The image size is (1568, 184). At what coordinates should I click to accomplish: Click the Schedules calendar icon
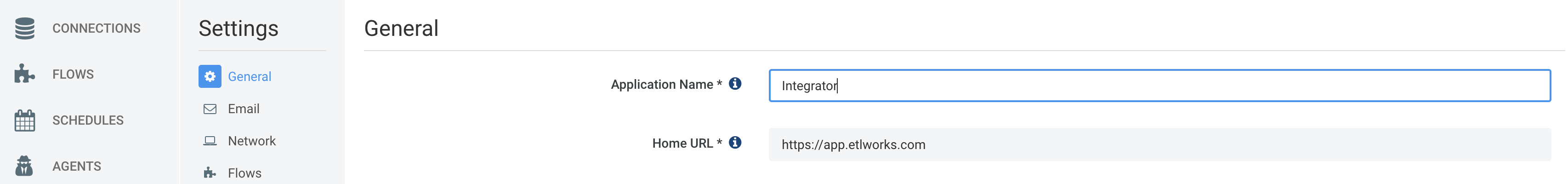pyautogui.click(x=24, y=120)
